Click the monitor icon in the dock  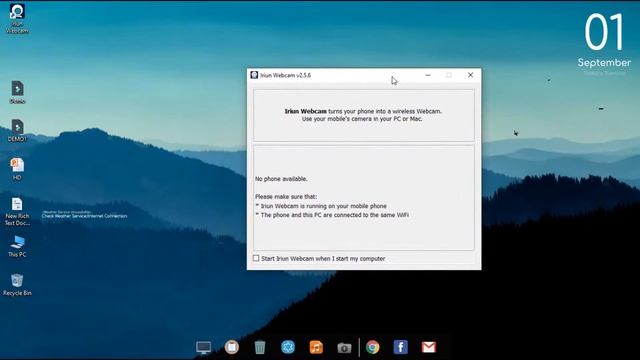[203, 347]
